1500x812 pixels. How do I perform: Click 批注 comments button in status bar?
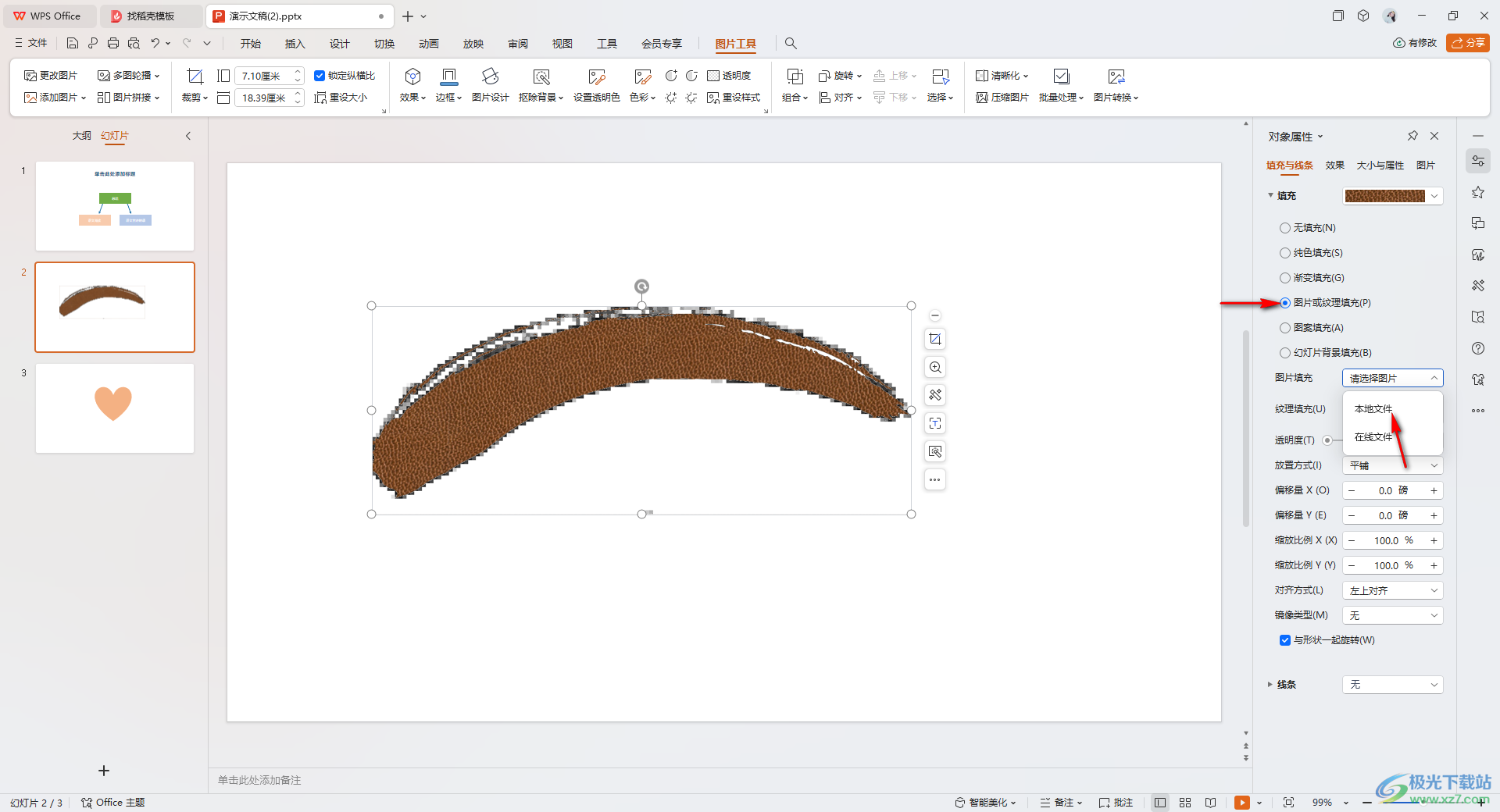(x=1116, y=803)
